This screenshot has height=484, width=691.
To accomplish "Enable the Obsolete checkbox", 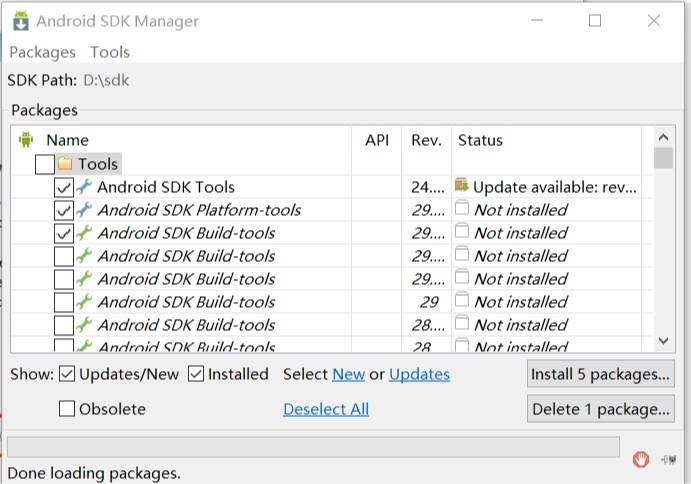I will point(67,409).
